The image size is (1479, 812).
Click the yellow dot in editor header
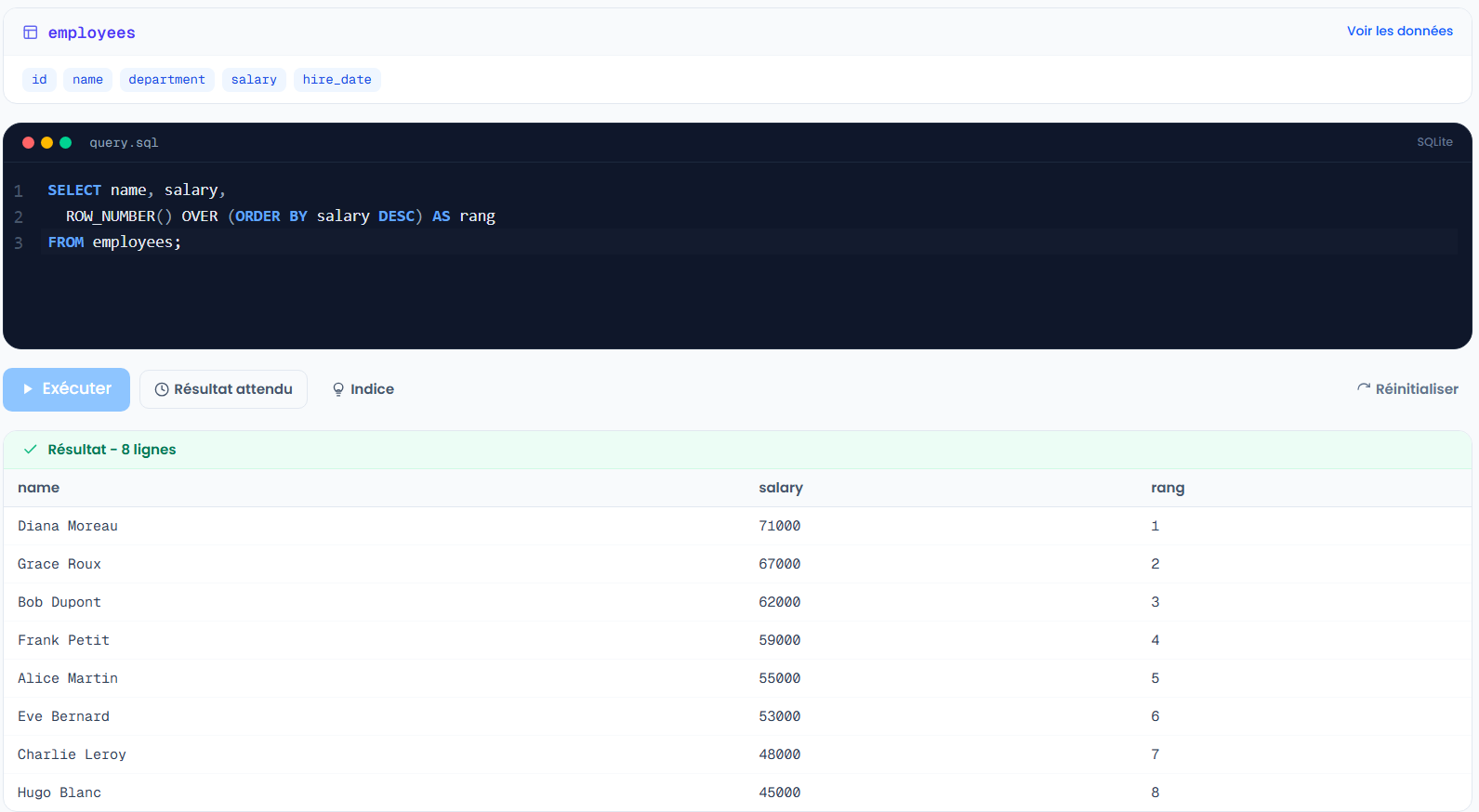tap(47, 142)
